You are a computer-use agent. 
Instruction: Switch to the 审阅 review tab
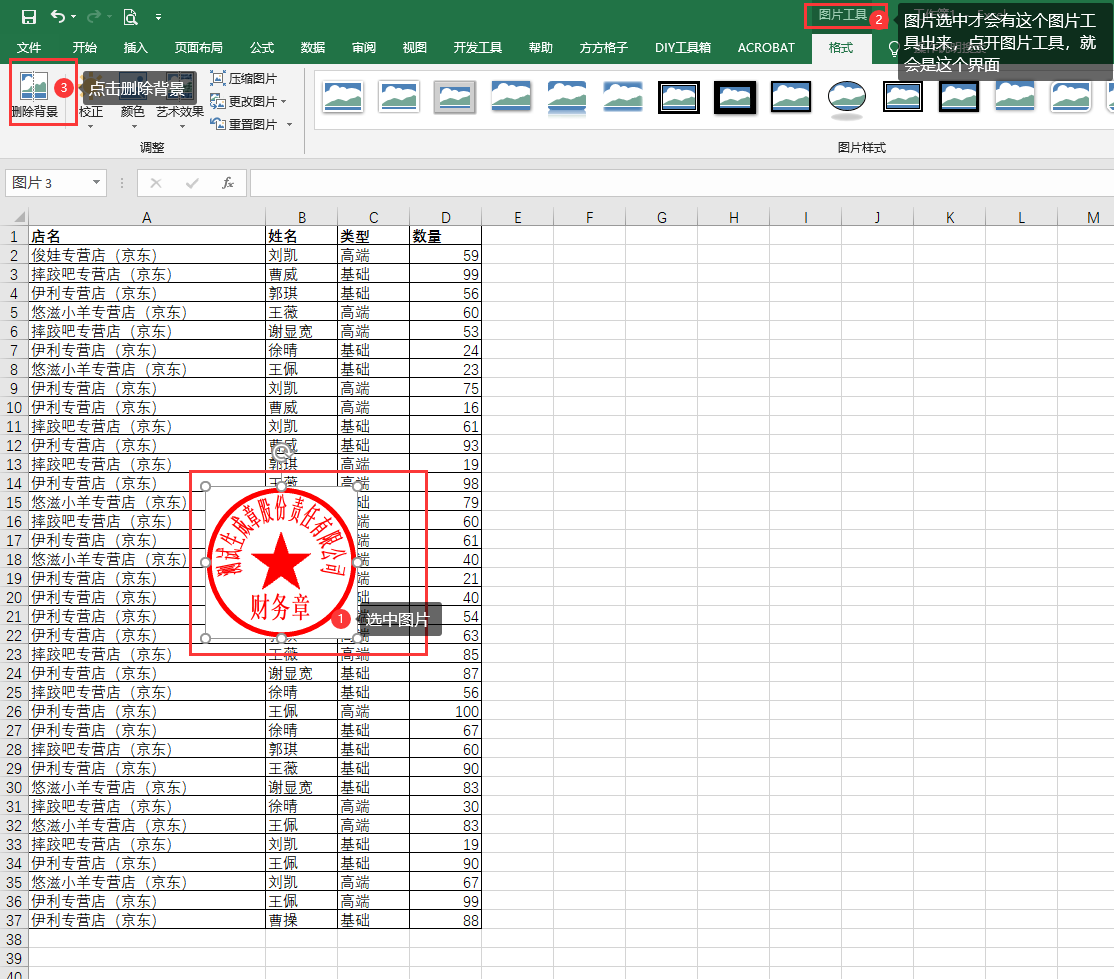[363, 48]
